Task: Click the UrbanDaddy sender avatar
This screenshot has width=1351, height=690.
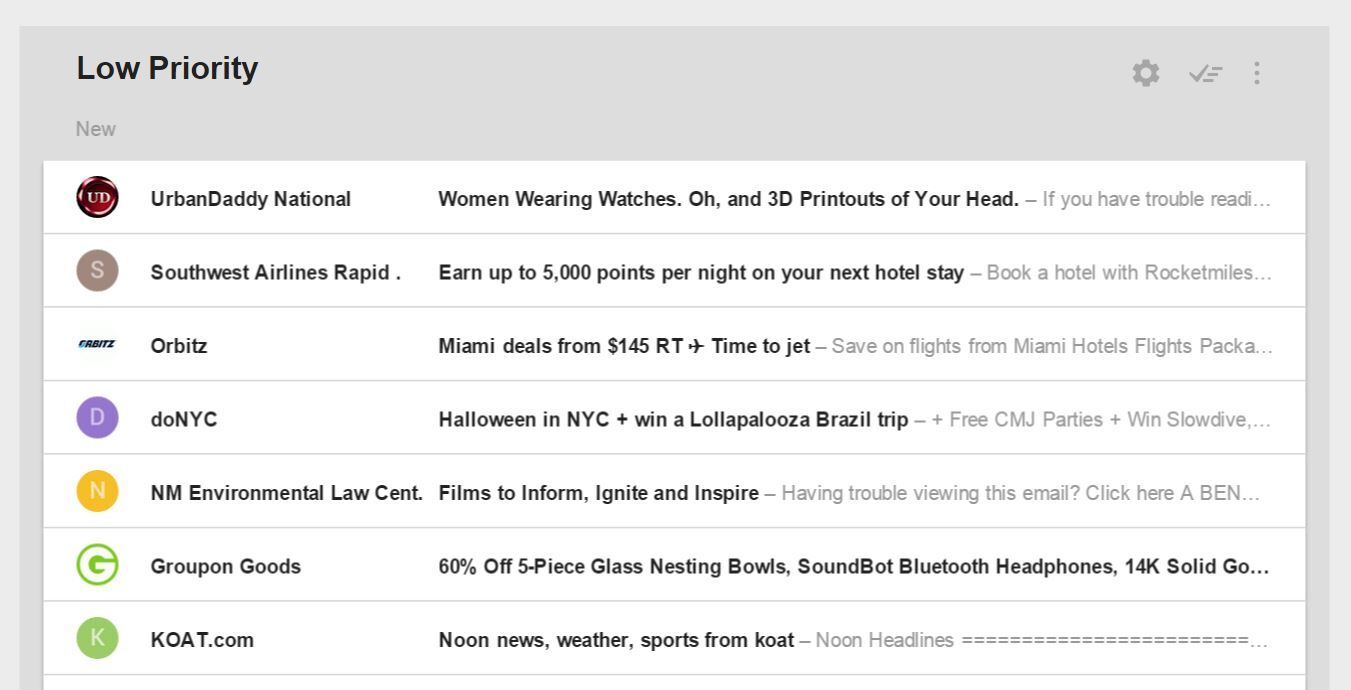Action: point(97,197)
